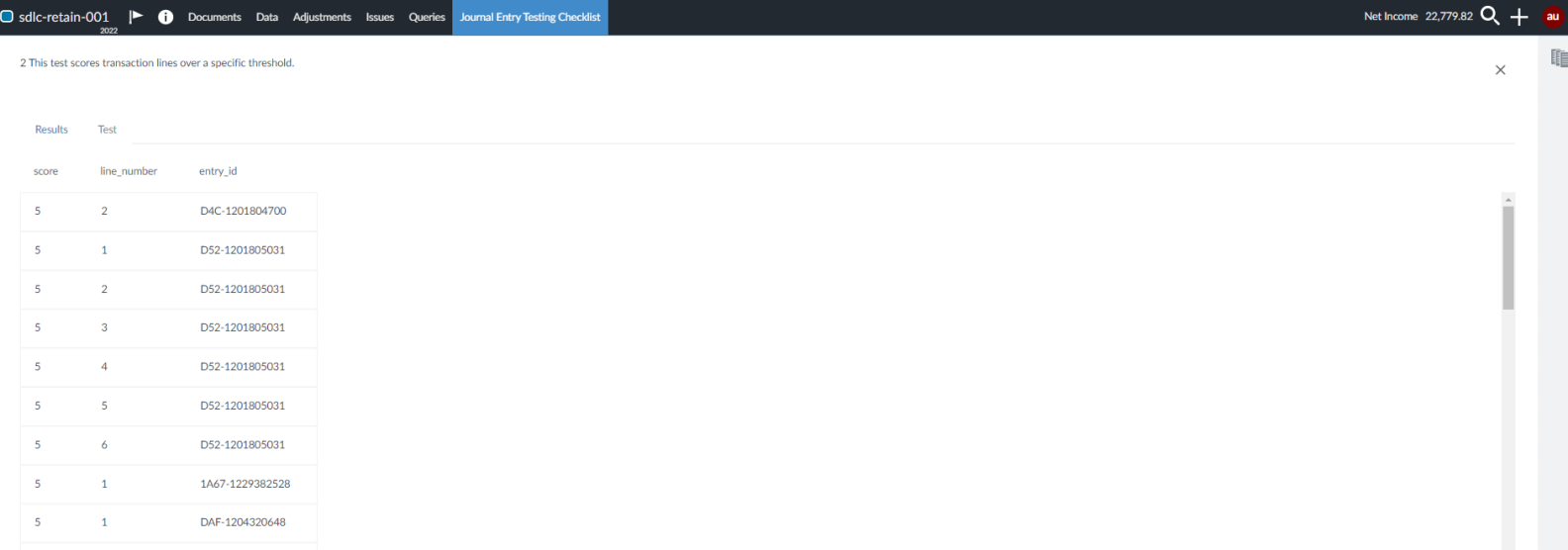Screen dimensions: 1568x550
Task: Select Journal Entry Testing Checklist tab
Action: point(530,17)
